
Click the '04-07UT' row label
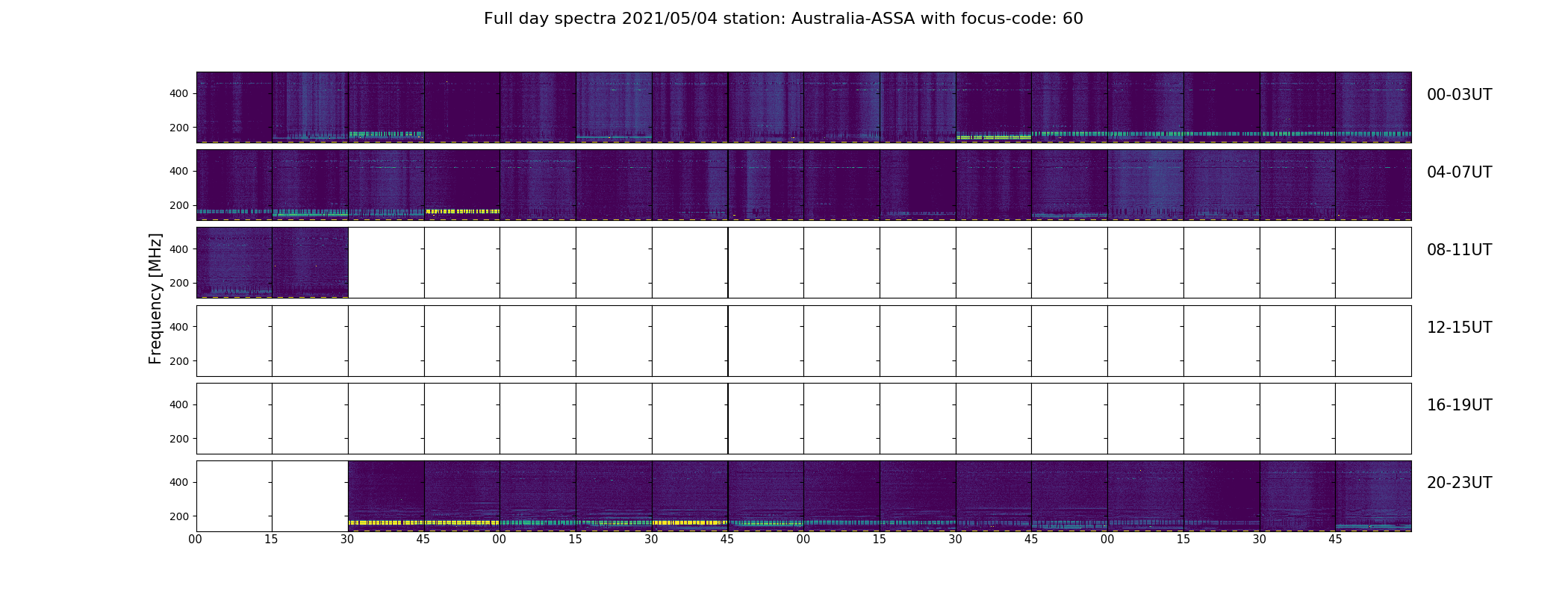[1459, 172]
